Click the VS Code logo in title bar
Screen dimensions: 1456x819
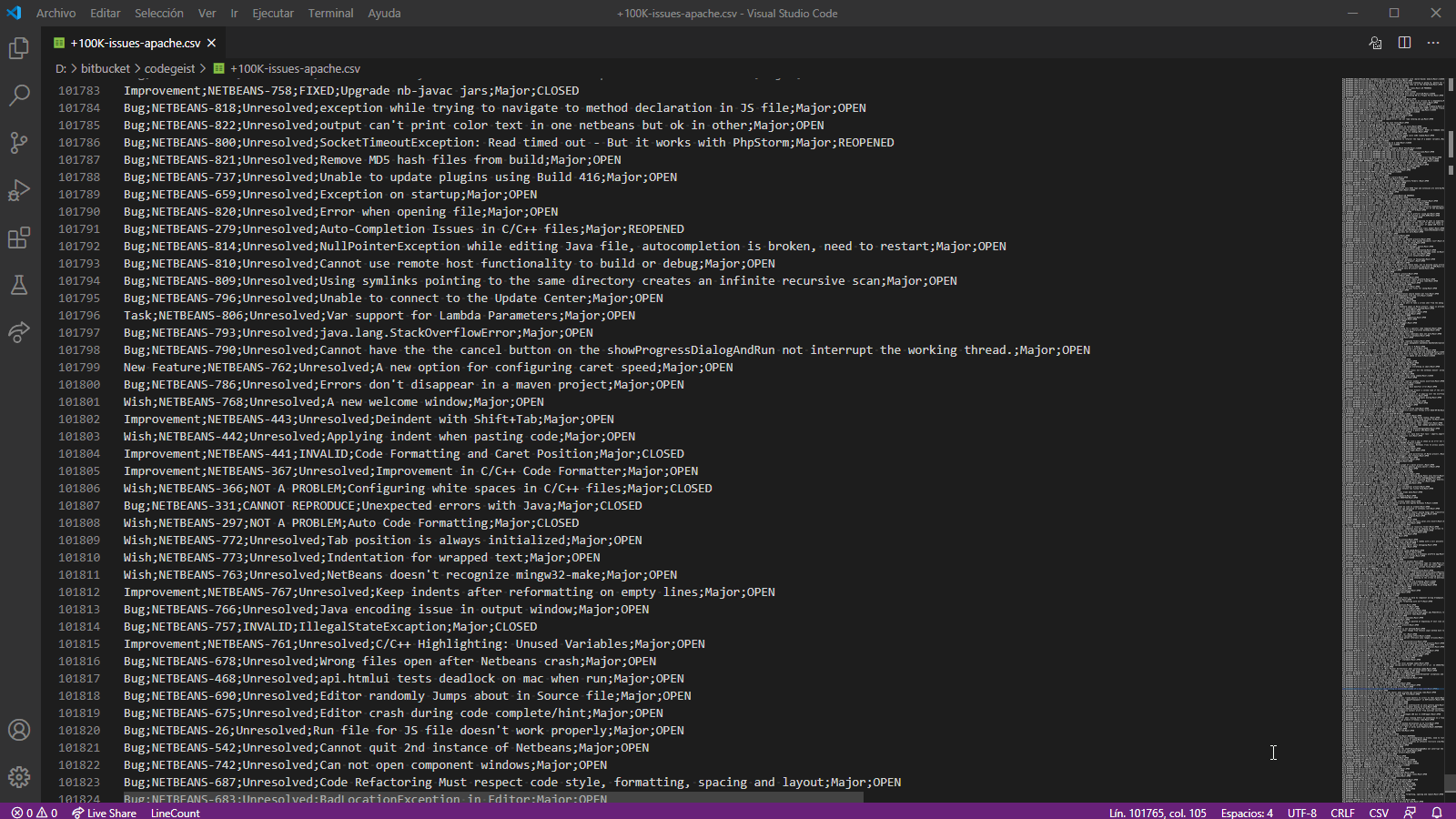click(x=14, y=13)
